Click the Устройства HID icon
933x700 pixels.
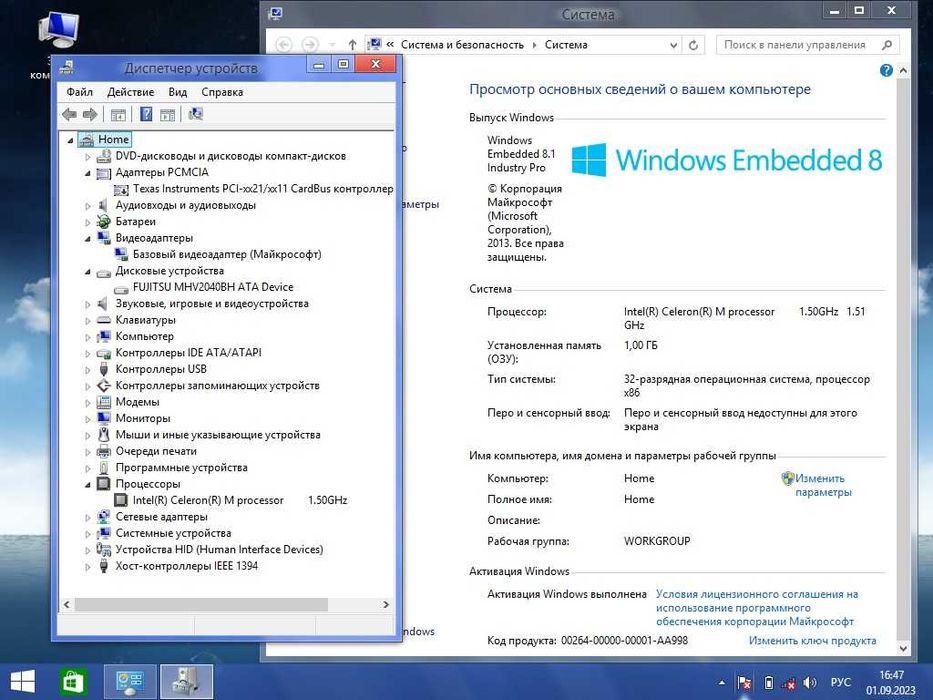[104, 549]
